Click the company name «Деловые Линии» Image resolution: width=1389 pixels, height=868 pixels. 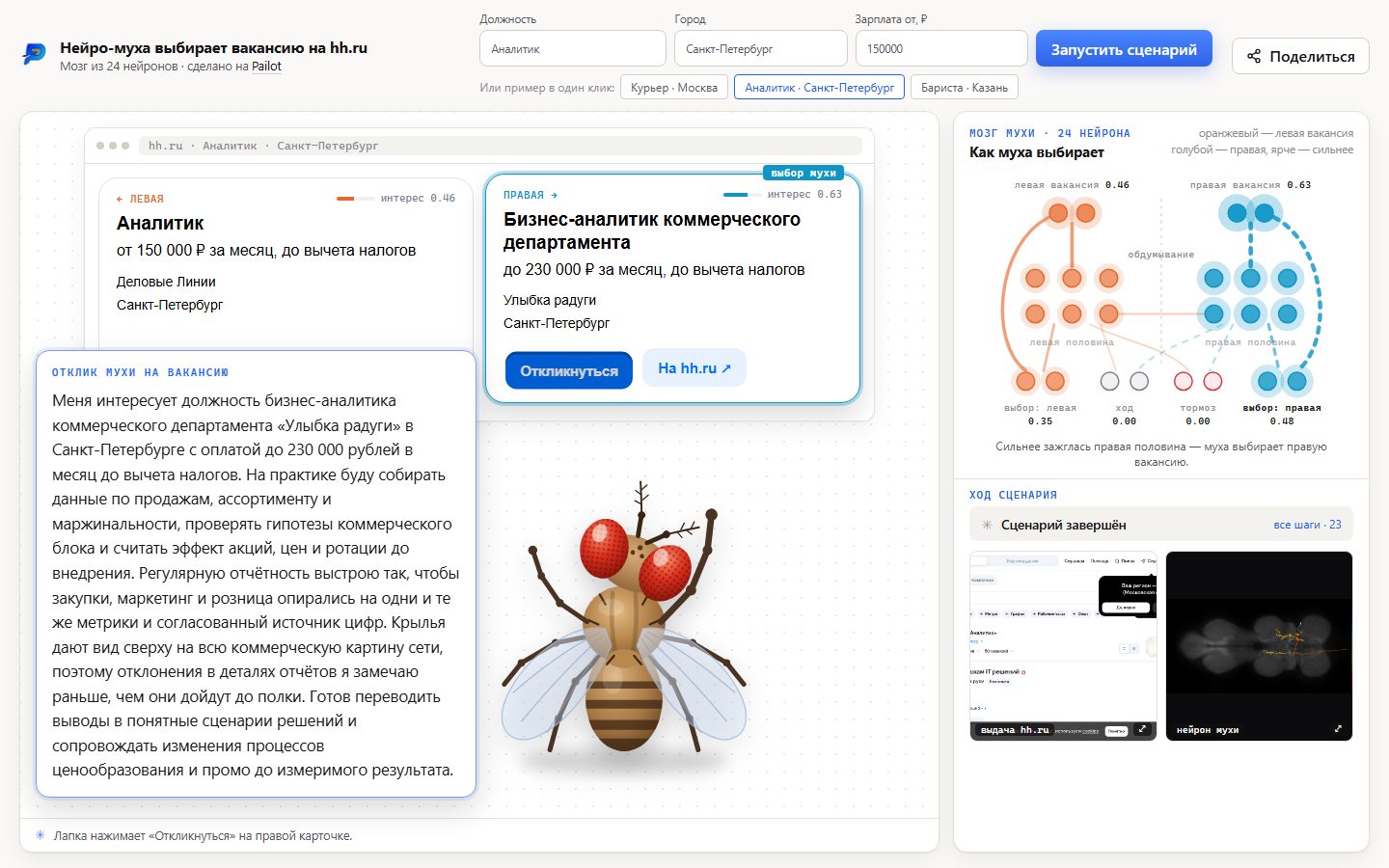(166, 282)
